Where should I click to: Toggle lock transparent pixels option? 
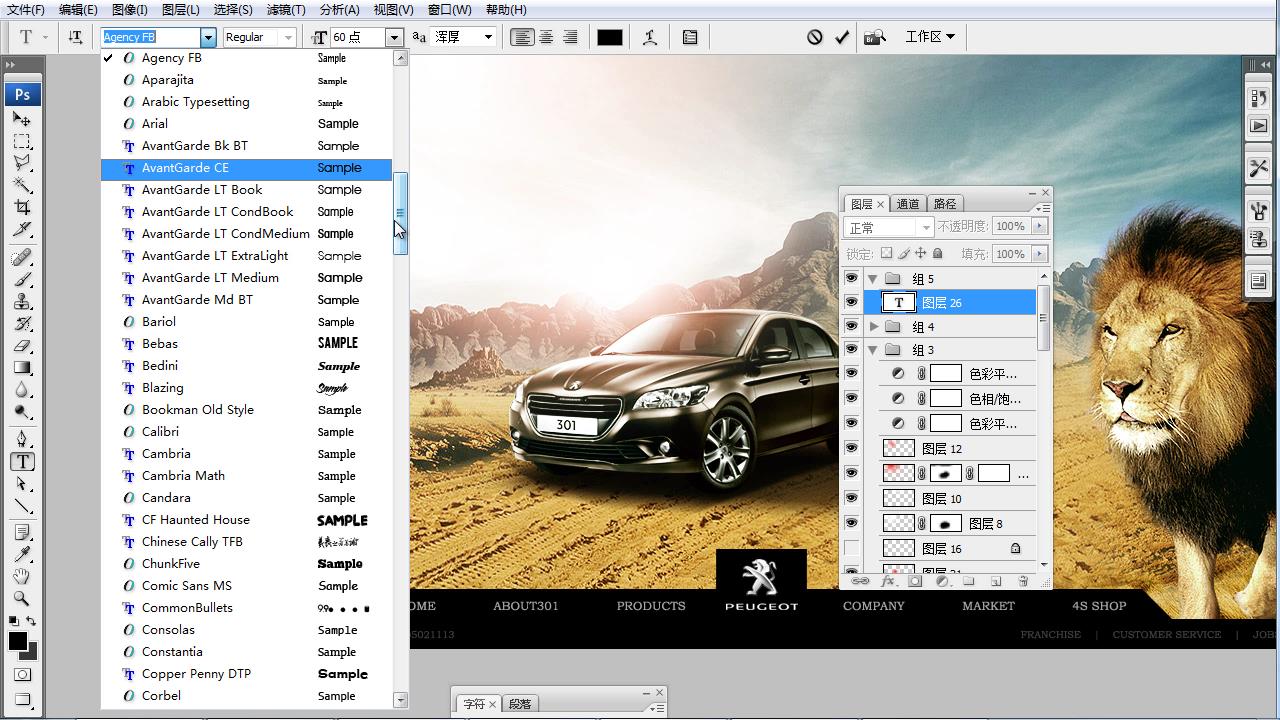click(x=886, y=254)
